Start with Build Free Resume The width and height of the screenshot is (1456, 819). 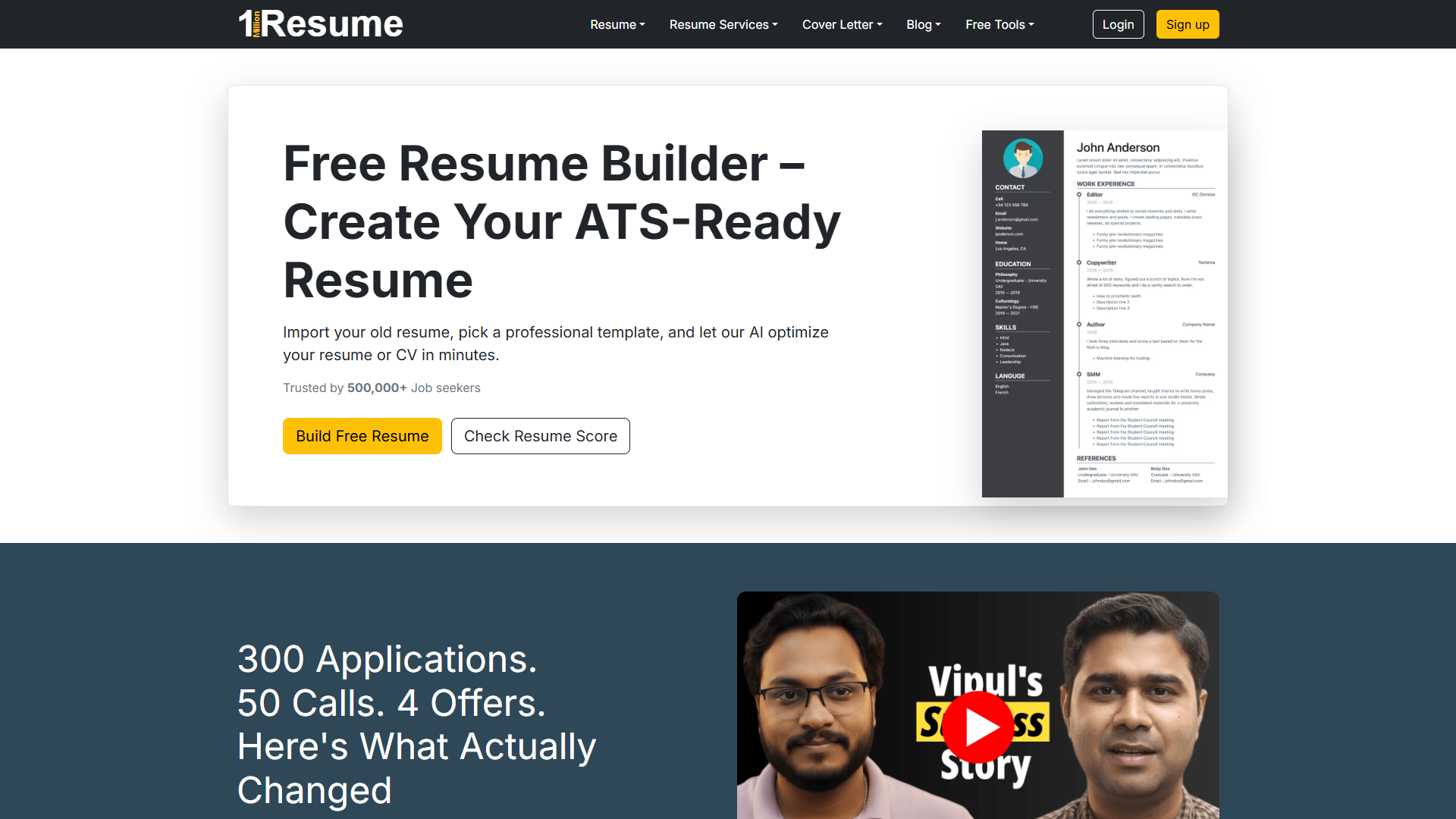[362, 436]
